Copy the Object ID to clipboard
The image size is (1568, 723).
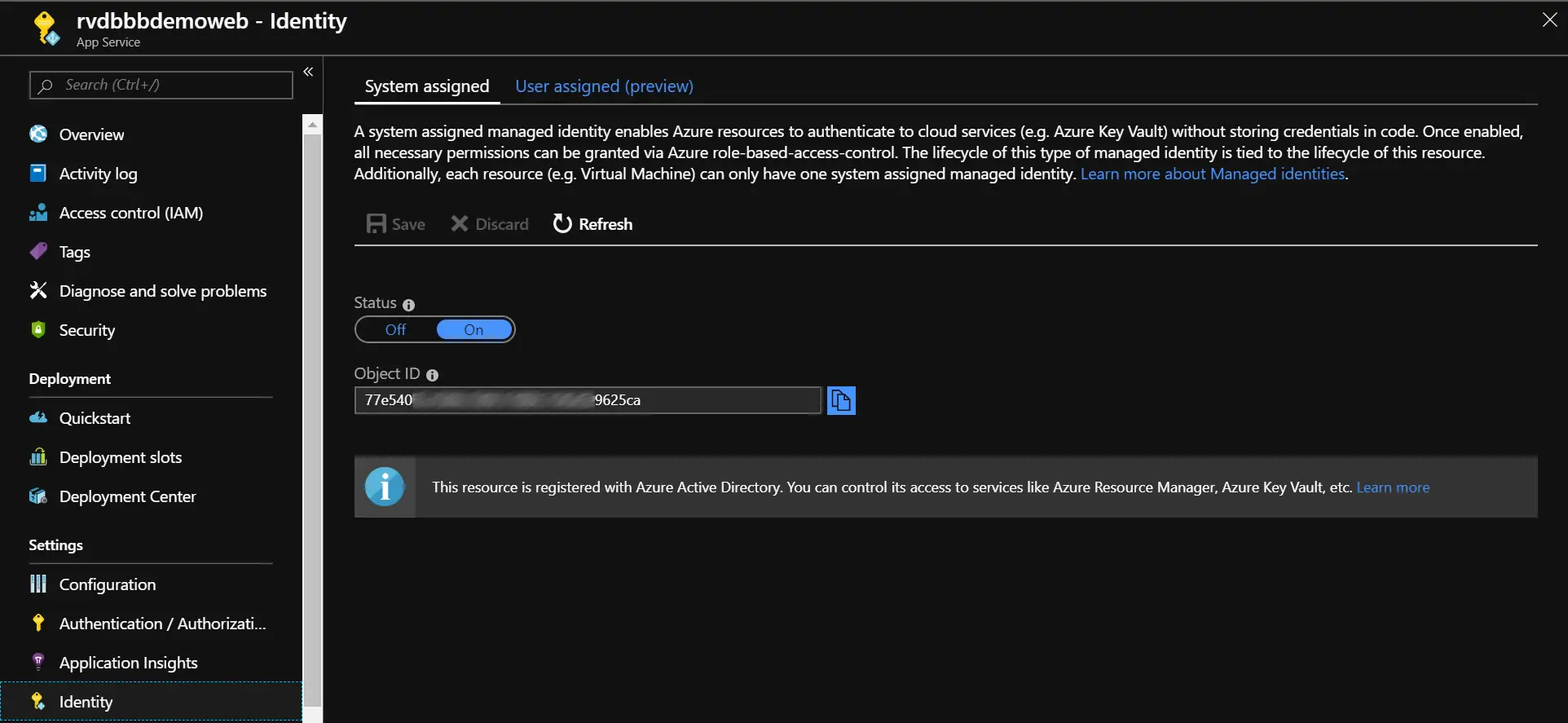click(841, 400)
